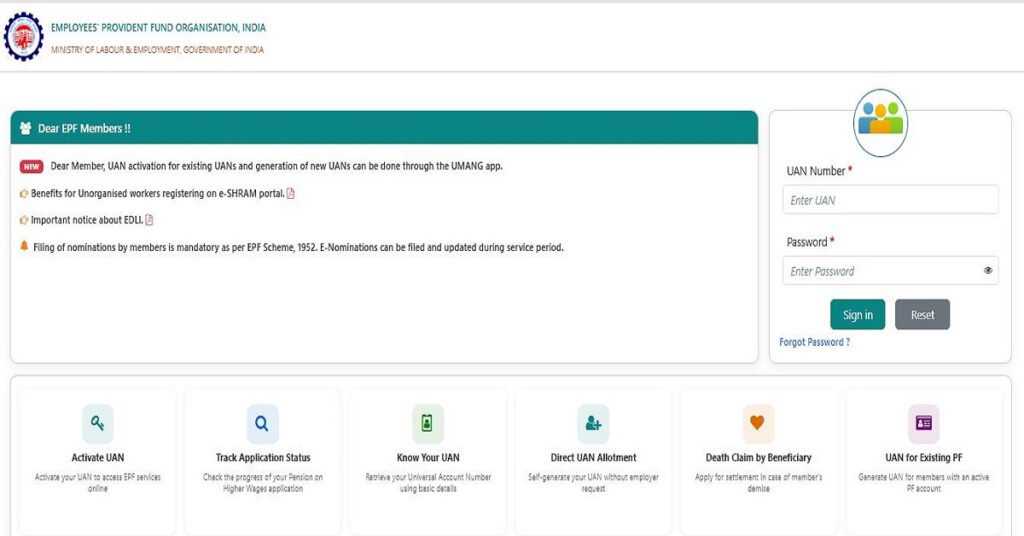
Task: Click the Pension on Higher Wages description
Action: tap(263, 482)
